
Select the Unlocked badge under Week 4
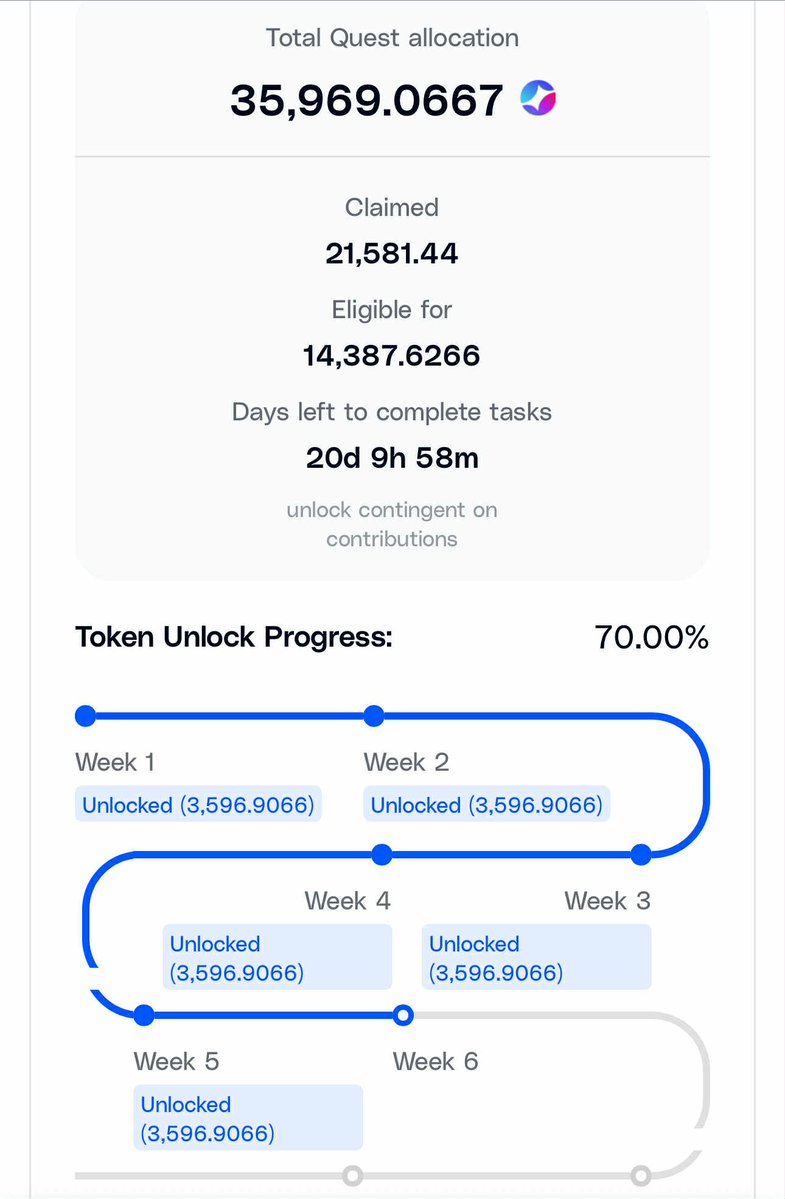(277, 957)
